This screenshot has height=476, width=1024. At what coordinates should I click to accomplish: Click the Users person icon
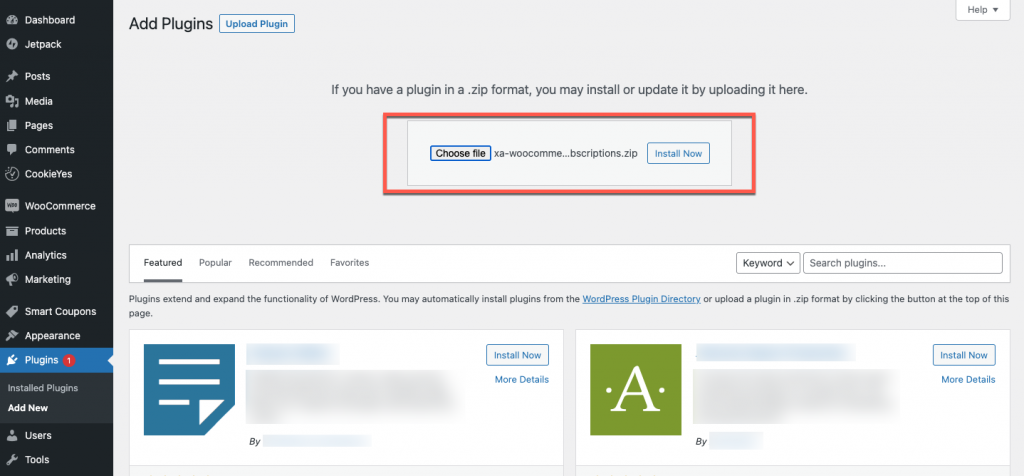pos(12,436)
